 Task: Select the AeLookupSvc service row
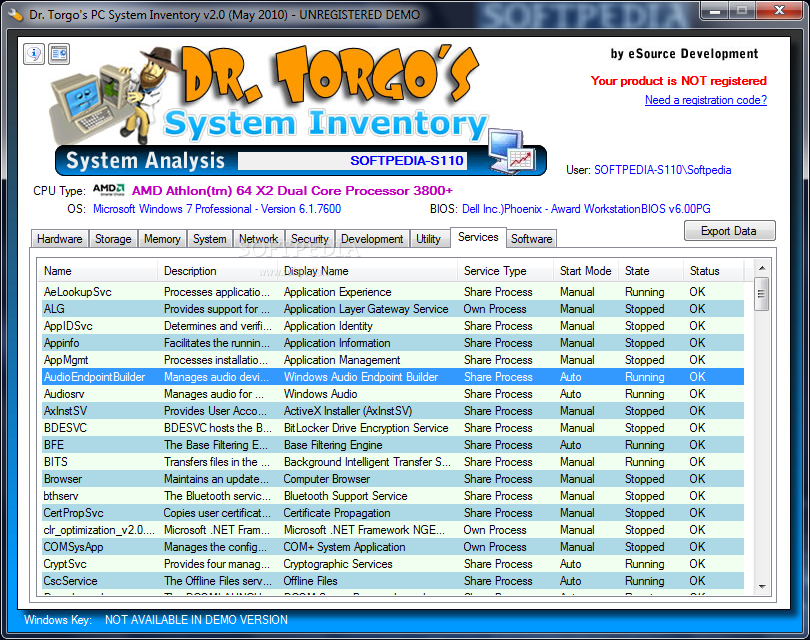pyautogui.click(x=393, y=292)
